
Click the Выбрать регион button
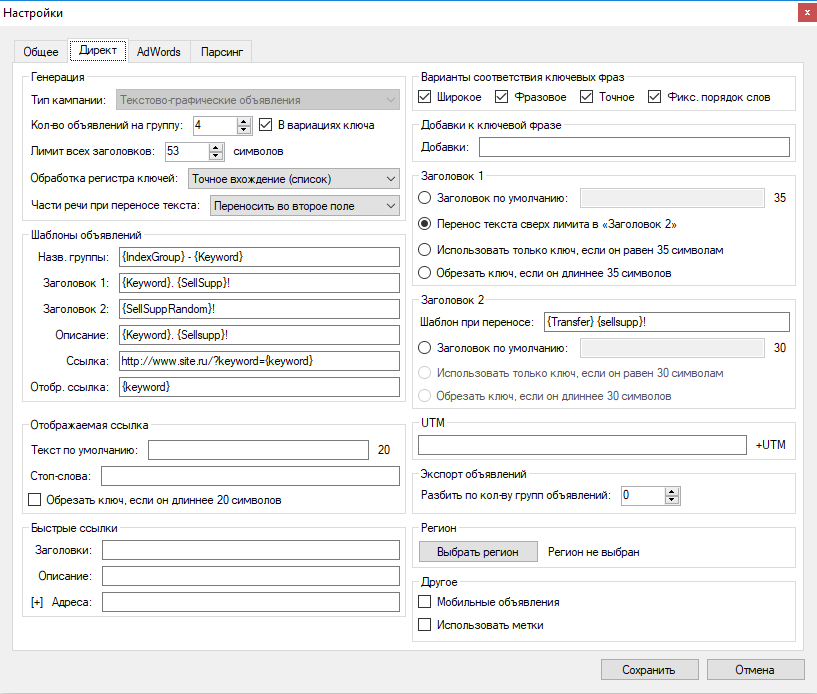478,551
